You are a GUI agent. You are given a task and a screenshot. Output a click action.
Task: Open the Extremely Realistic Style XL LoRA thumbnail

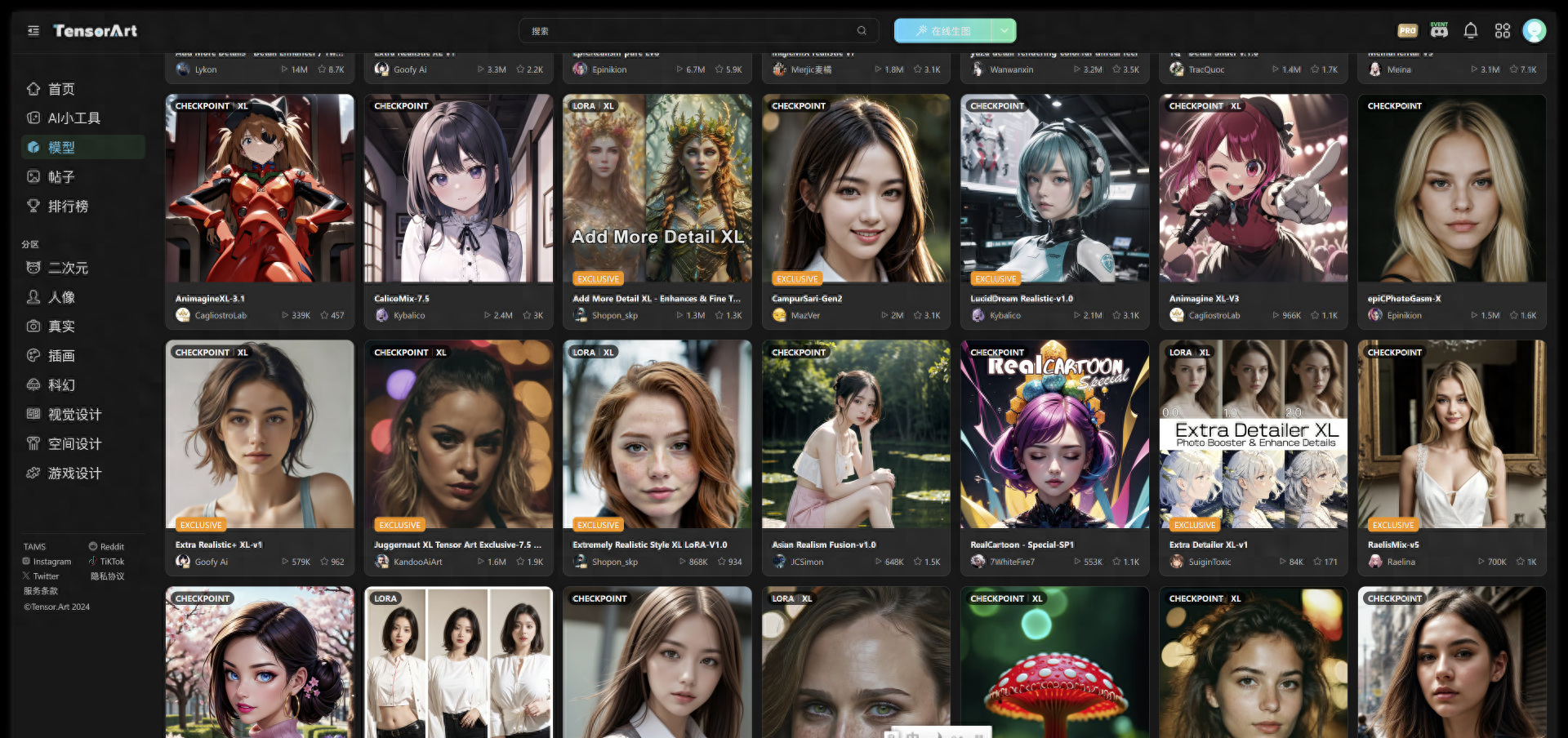pyautogui.click(x=657, y=434)
